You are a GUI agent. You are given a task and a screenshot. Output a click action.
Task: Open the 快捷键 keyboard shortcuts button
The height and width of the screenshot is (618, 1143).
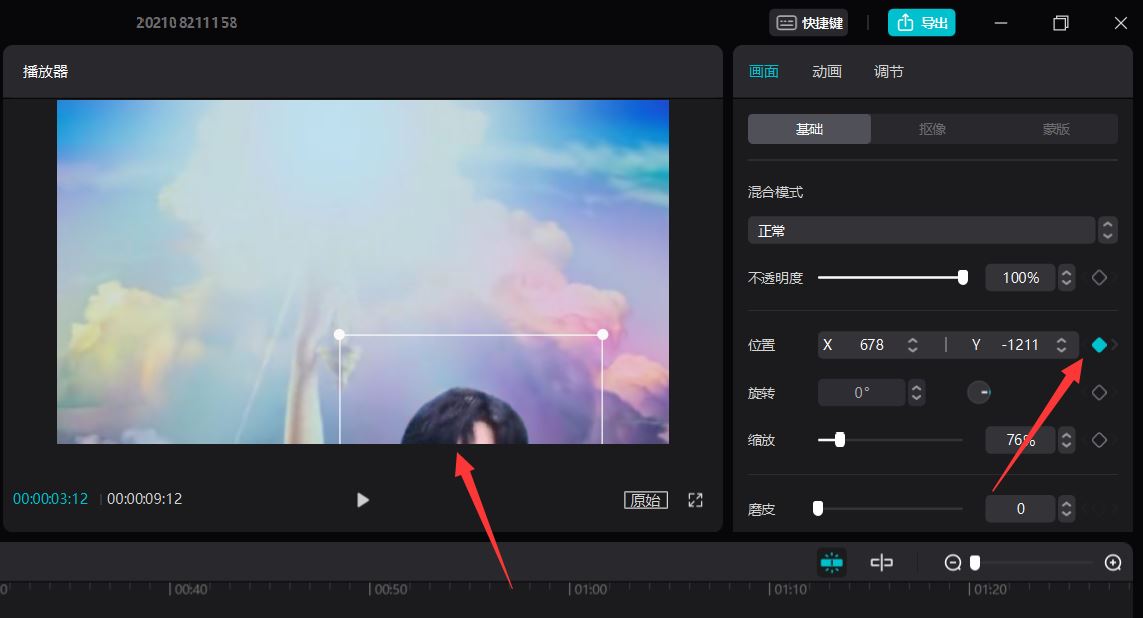click(x=808, y=23)
